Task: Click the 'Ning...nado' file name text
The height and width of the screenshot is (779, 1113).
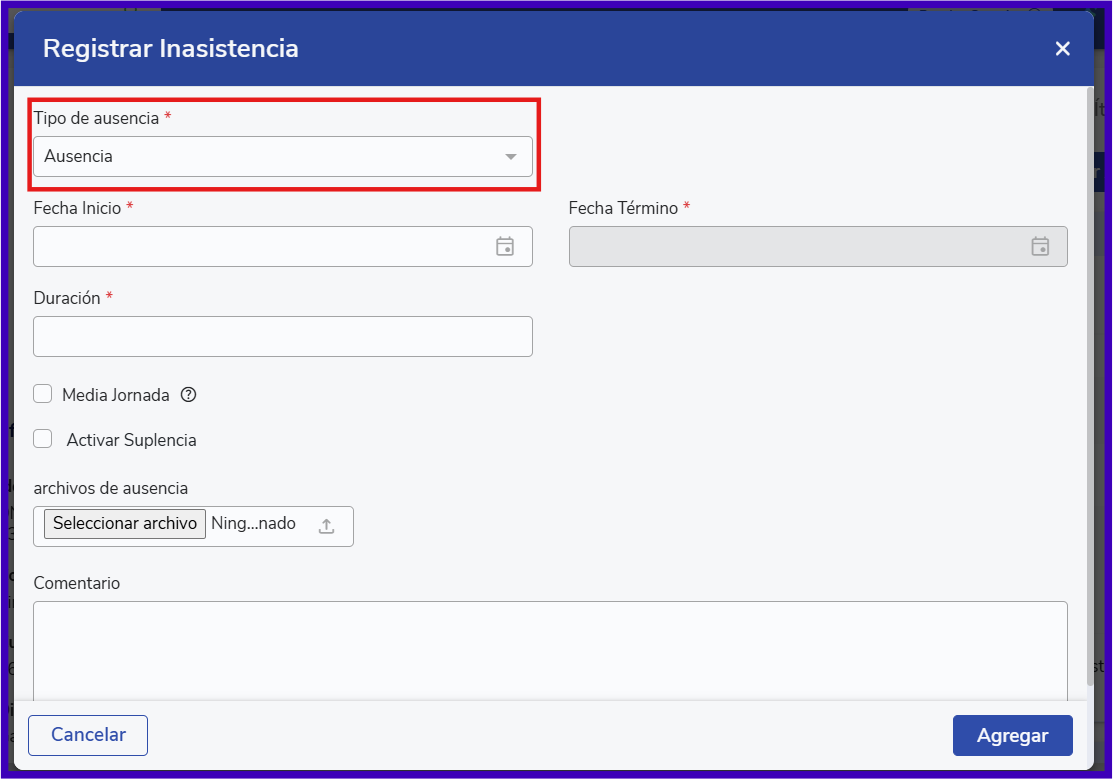Action: click(x=253, y=524)
